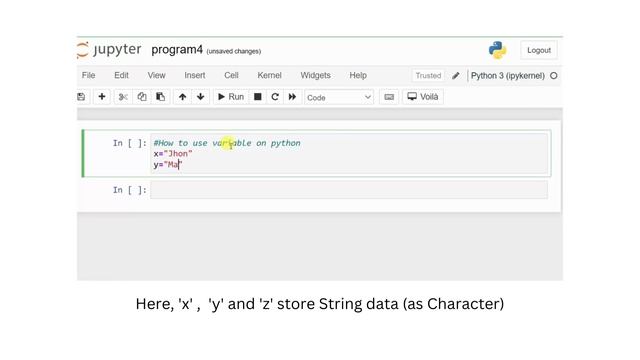Copy selected cells icon
640x360 pixels.
click(x=142, y=97)
